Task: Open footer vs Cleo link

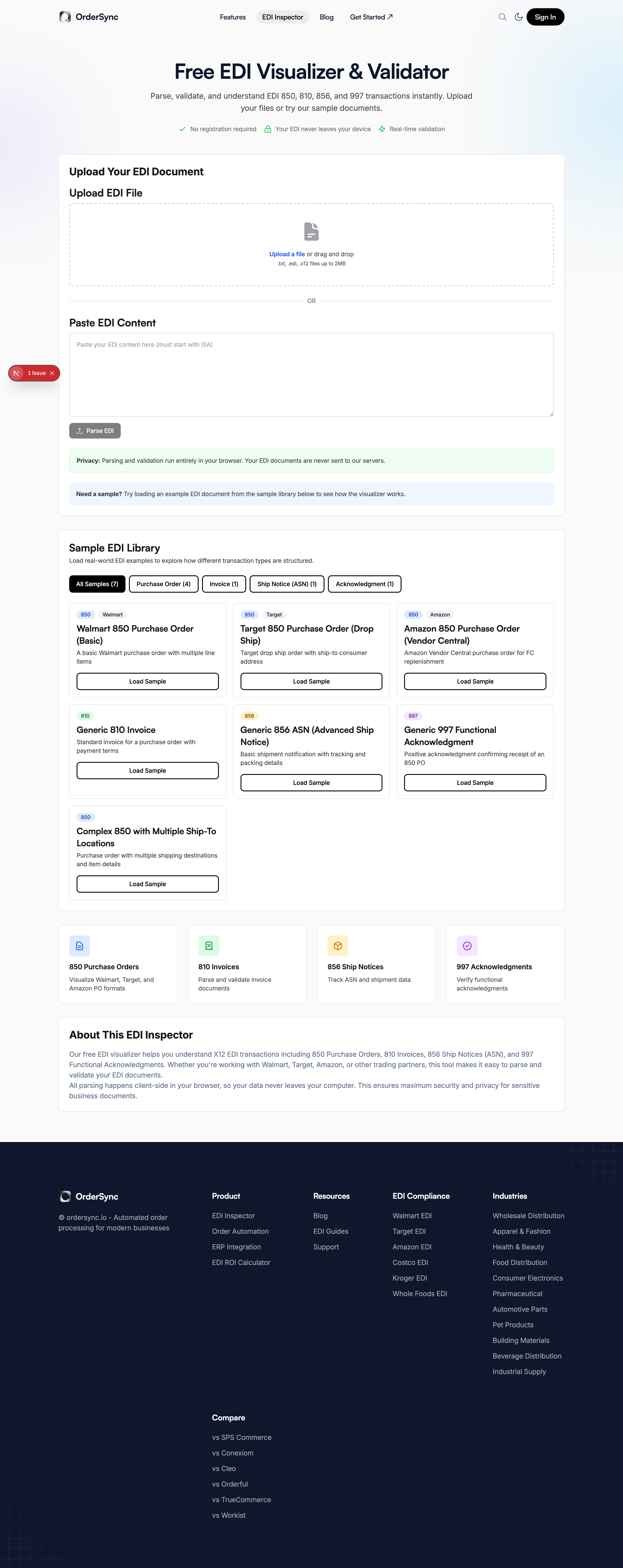Action: (224, 1469)
